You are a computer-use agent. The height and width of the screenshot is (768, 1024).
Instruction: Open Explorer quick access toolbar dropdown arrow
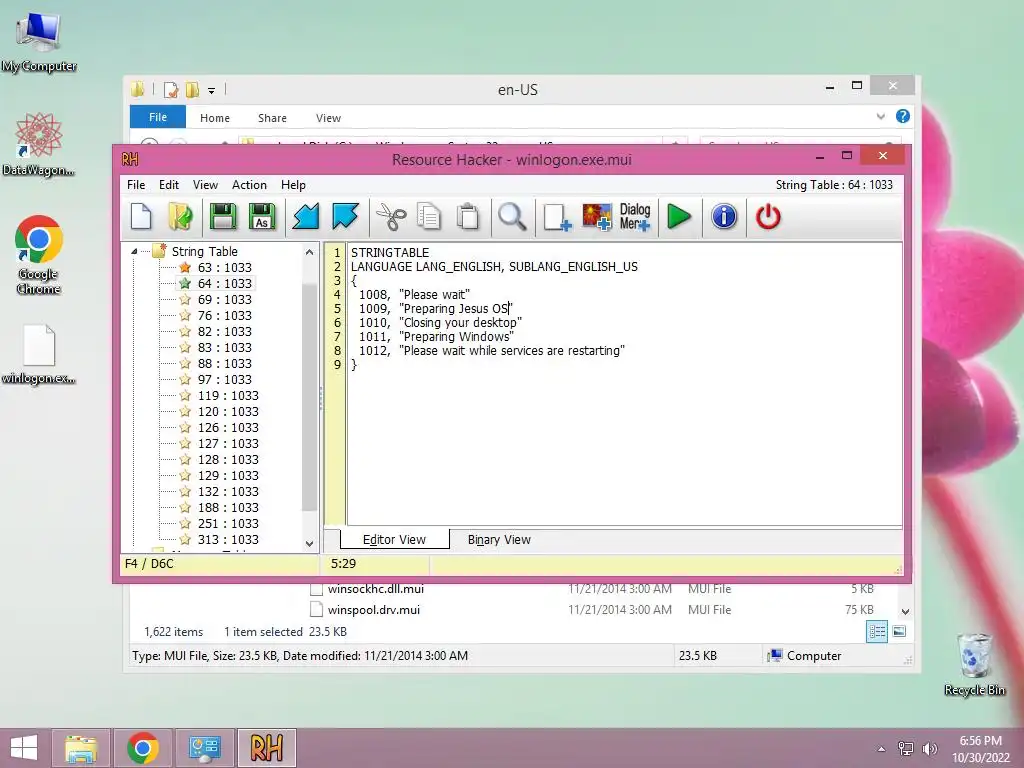(212, 91)
